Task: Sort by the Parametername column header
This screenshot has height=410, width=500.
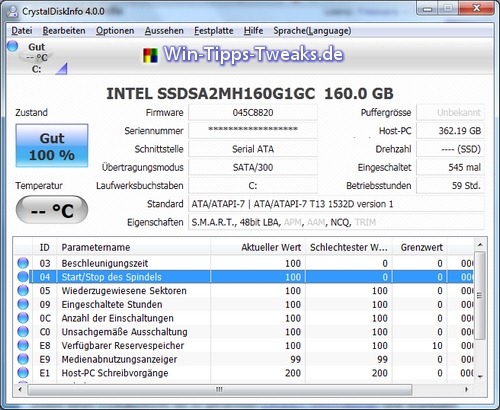Action: click(x=134, y=247)
